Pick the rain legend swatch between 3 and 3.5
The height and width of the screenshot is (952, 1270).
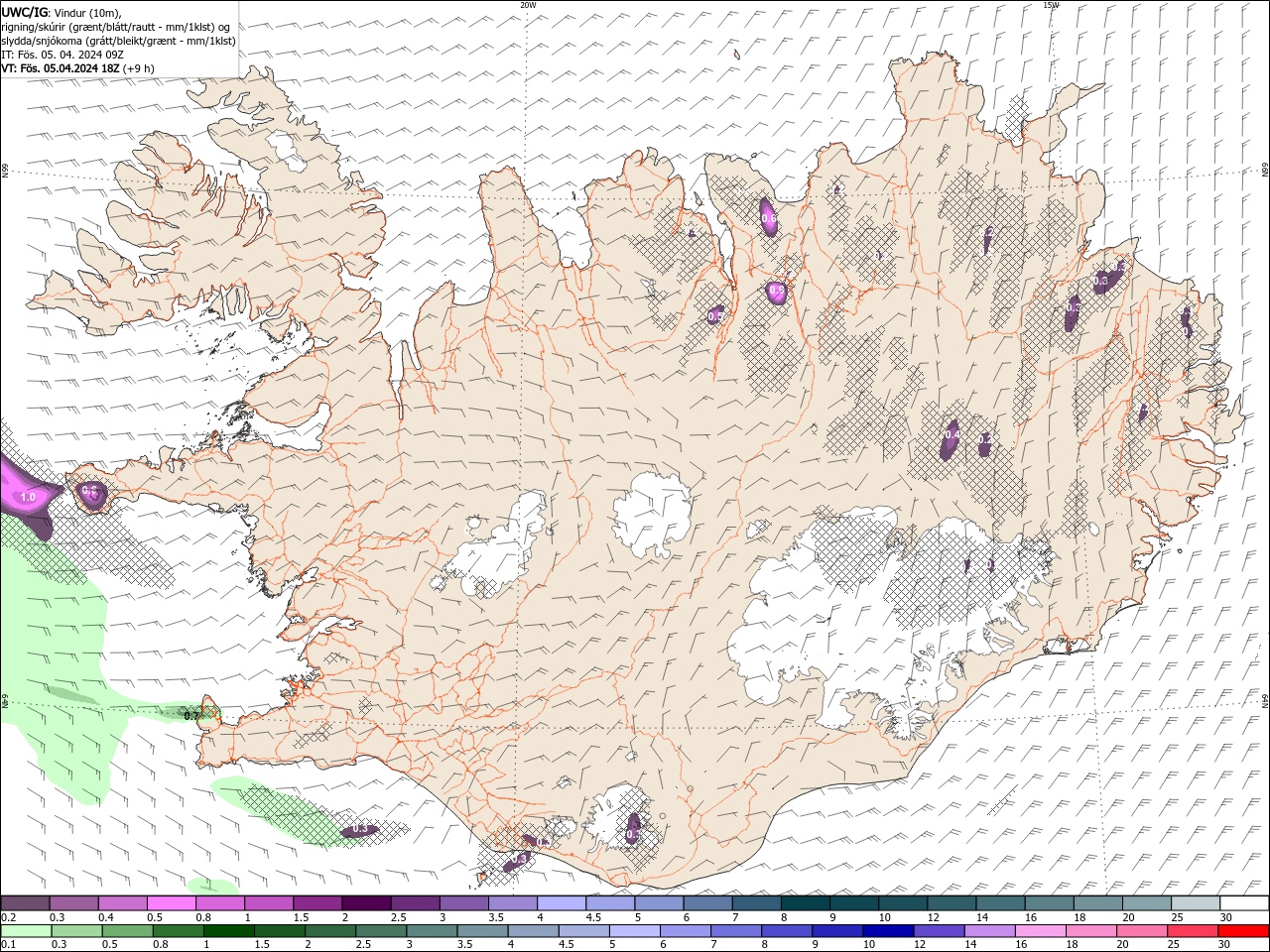[431, 931]
